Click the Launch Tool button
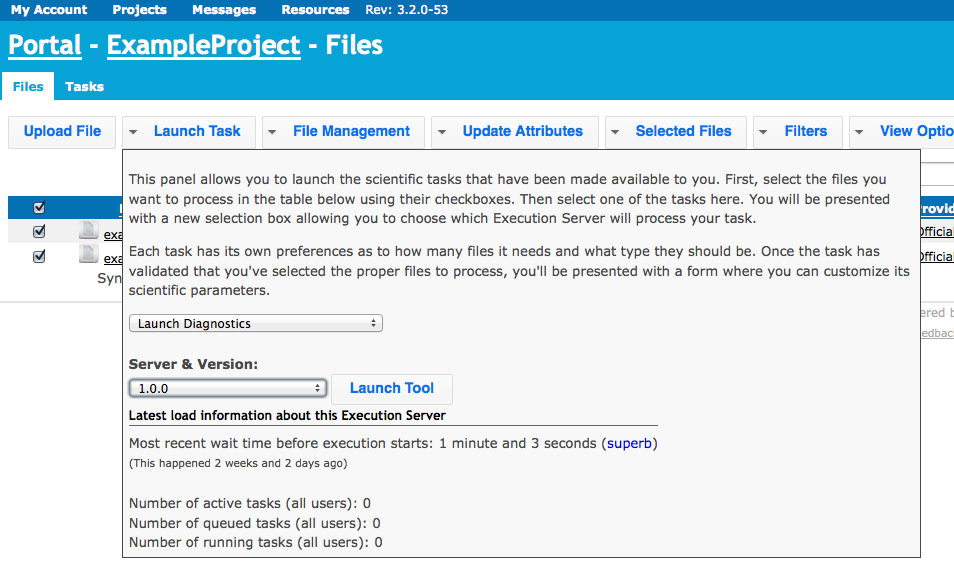Viewport: 954px width, 582px height. [x=392, y=388]
